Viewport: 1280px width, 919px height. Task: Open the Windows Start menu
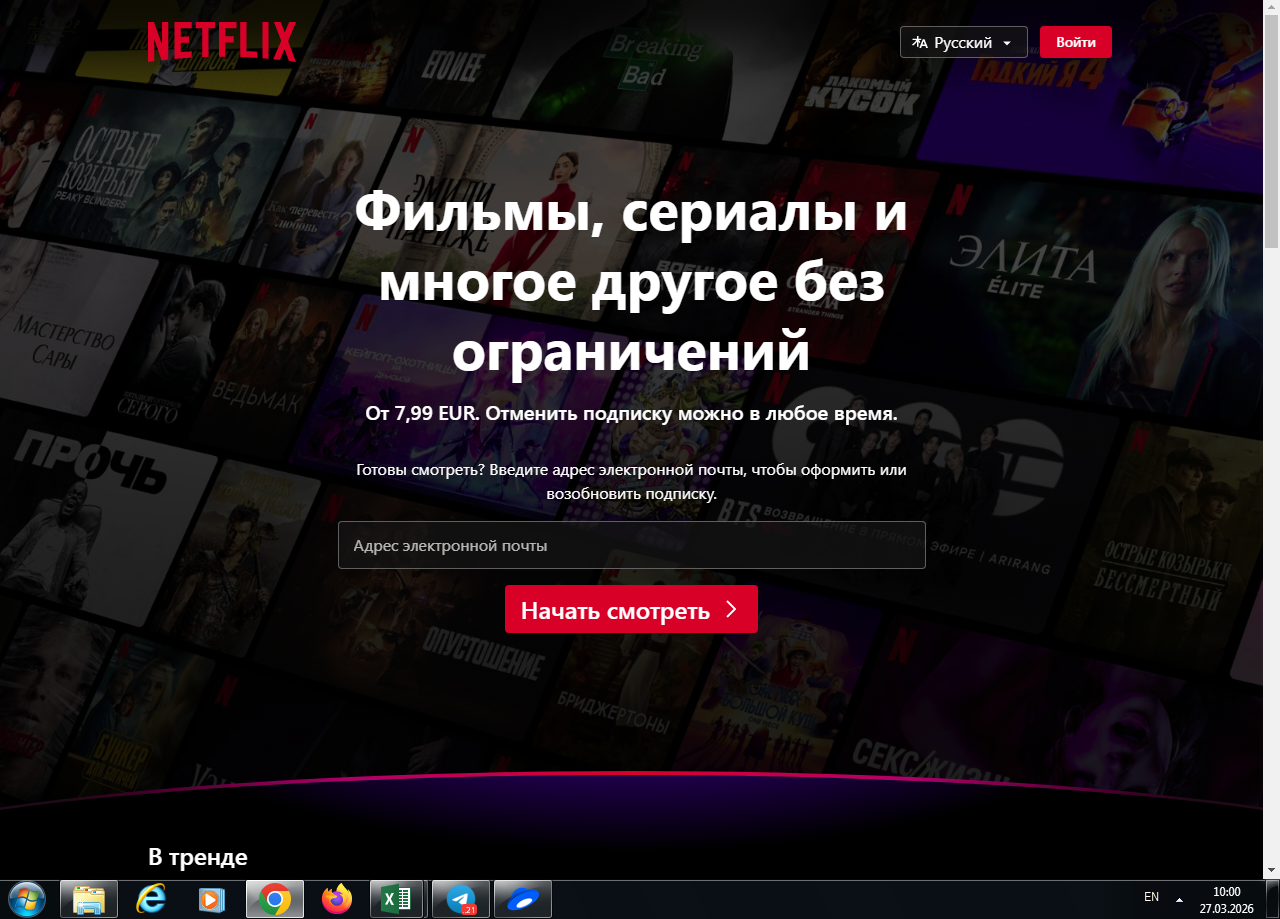[26, 899]
